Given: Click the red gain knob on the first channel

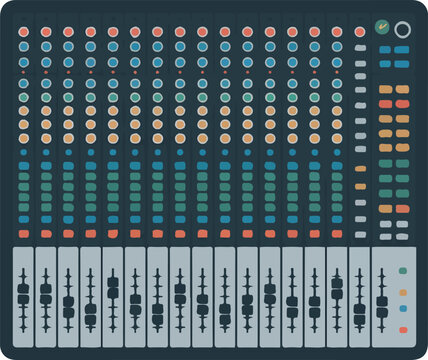Looking at the screenshot, I should 24,32.
